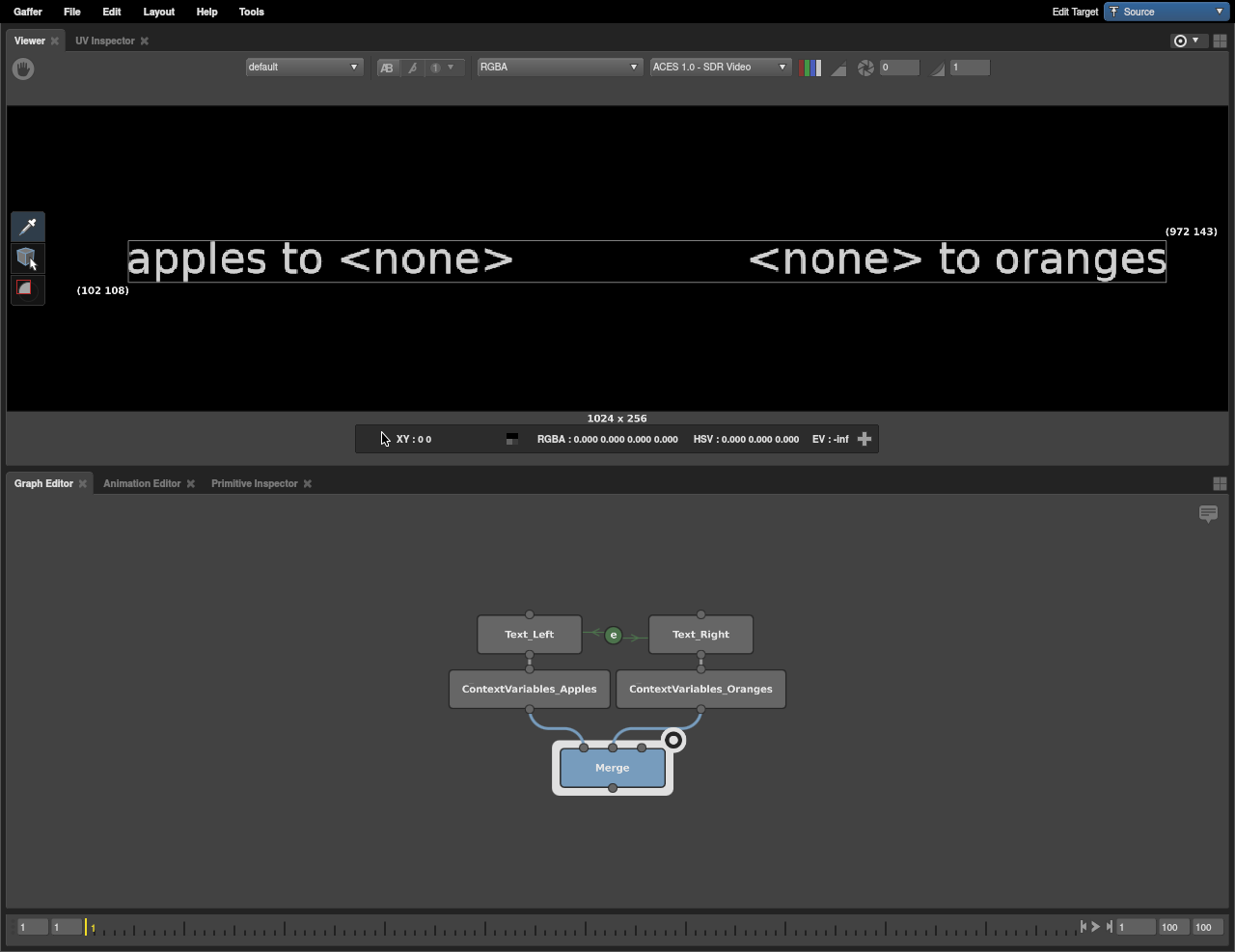
Task: Open the annotations icon in Graph Editor
Action: point(1208,513)
